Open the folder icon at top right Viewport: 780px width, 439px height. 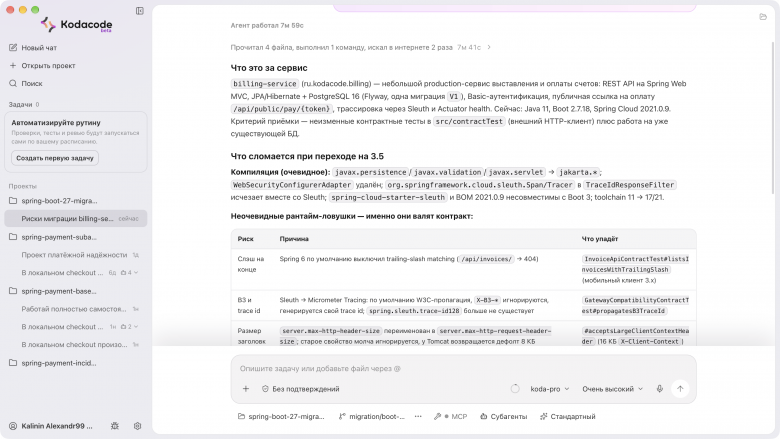point(763,17)
